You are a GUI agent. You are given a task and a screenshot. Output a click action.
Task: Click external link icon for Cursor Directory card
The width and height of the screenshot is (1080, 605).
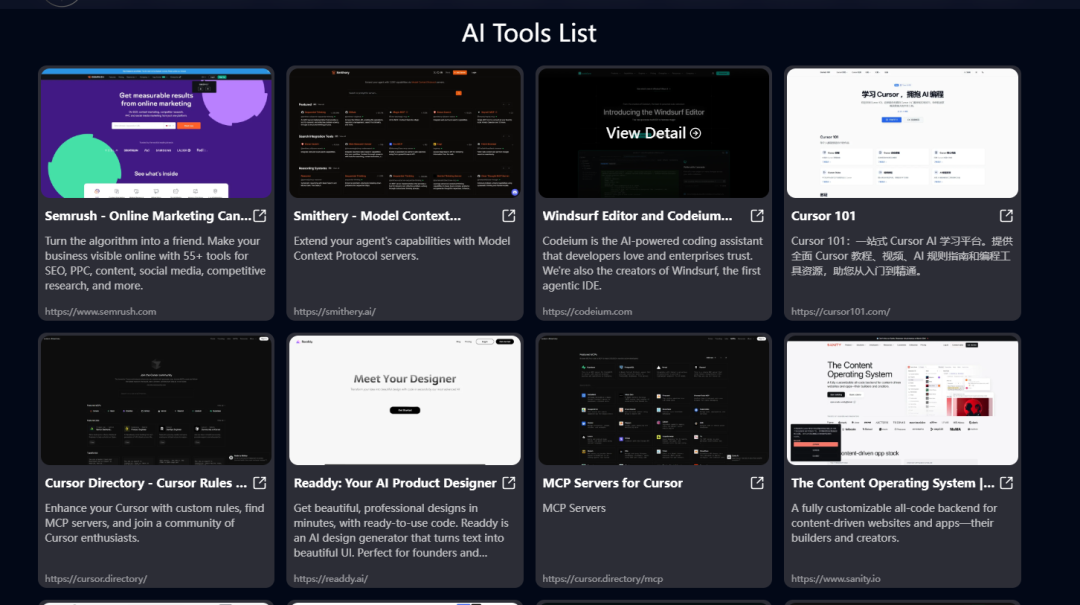click(x=260, y=483)
